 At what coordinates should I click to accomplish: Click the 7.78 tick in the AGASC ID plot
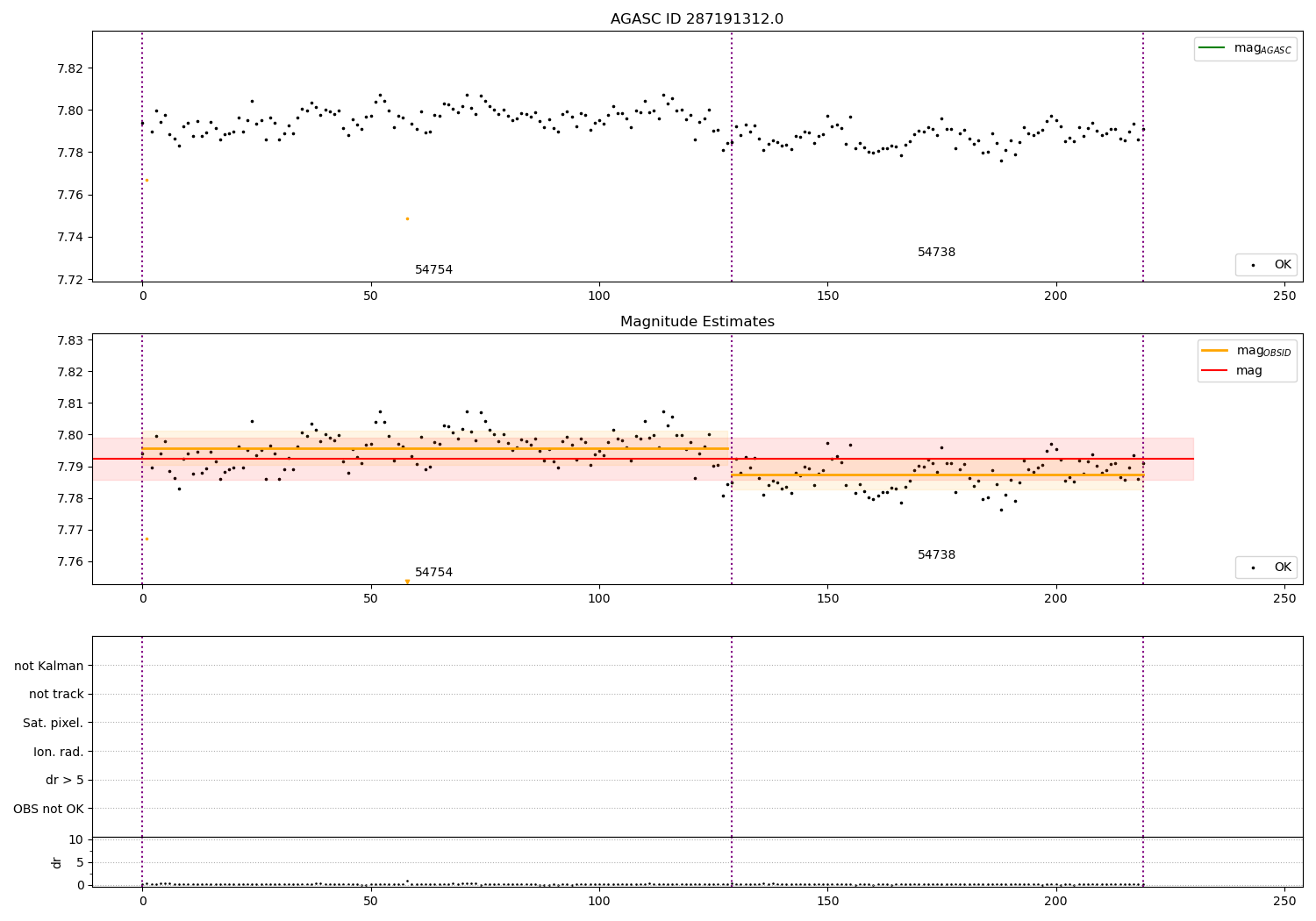(69, 153)
